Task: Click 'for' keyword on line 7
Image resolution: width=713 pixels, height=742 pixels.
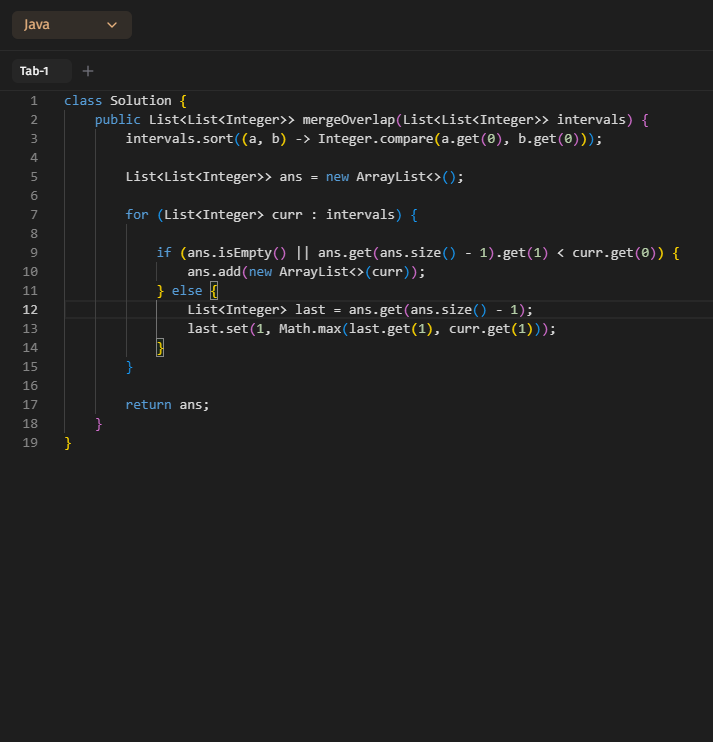Action: [x=137, y=215]
